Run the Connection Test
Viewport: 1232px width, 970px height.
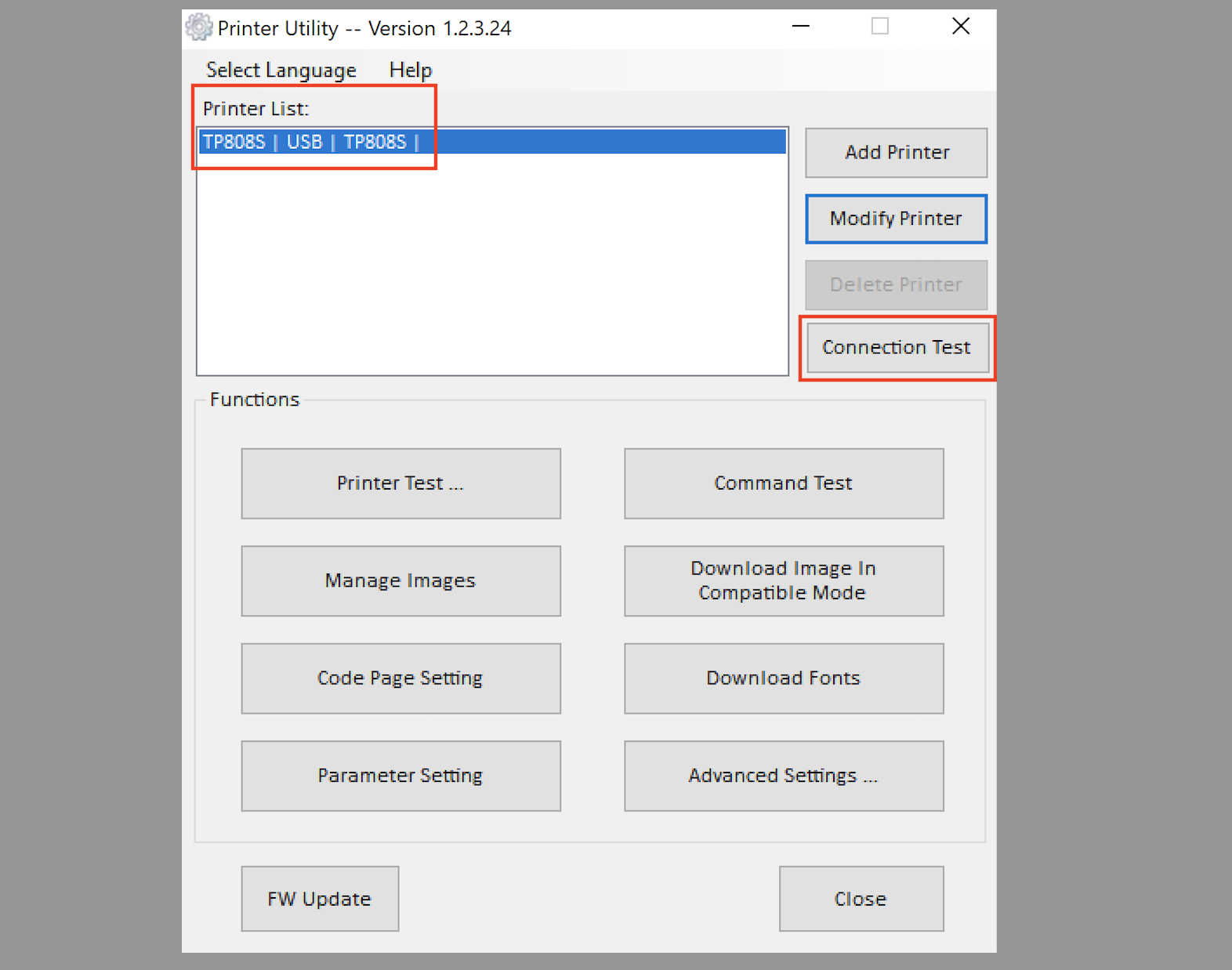pos(896,348)
